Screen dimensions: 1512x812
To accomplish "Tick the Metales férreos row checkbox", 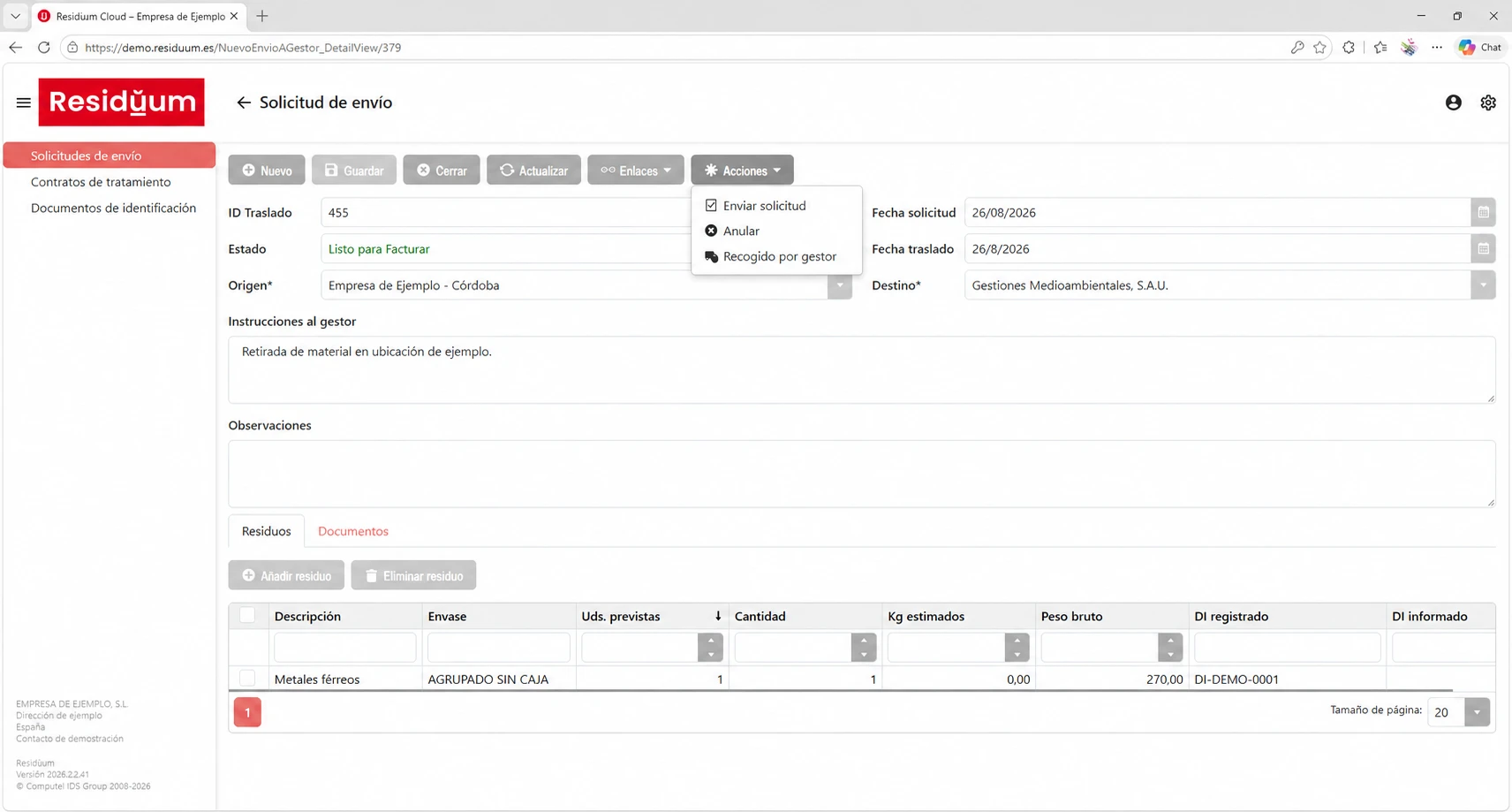I will (247, 679).
